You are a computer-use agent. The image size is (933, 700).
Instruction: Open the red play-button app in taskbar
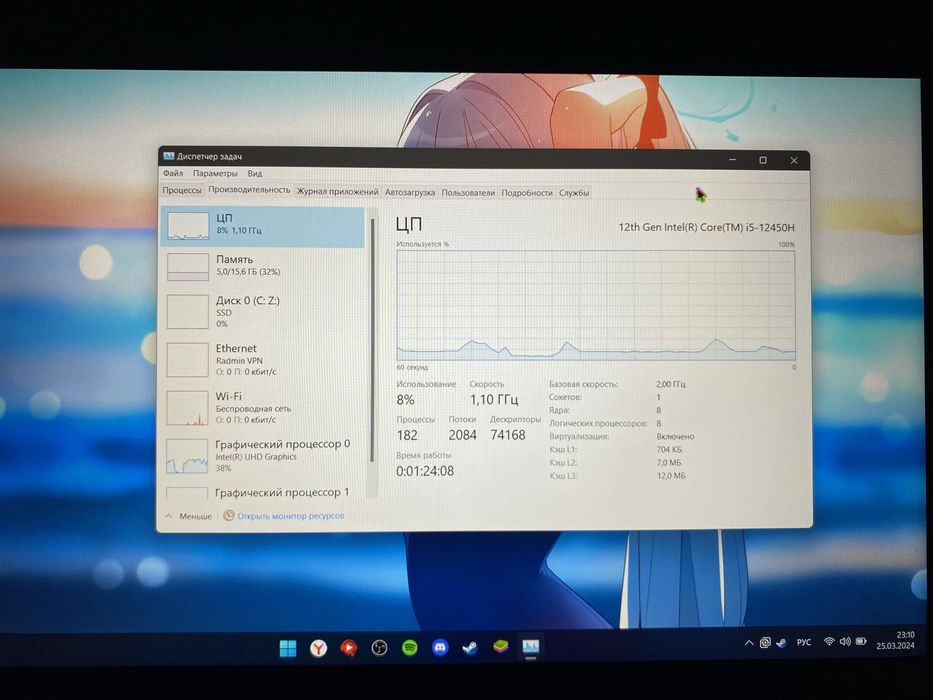[x=349, y=648]
